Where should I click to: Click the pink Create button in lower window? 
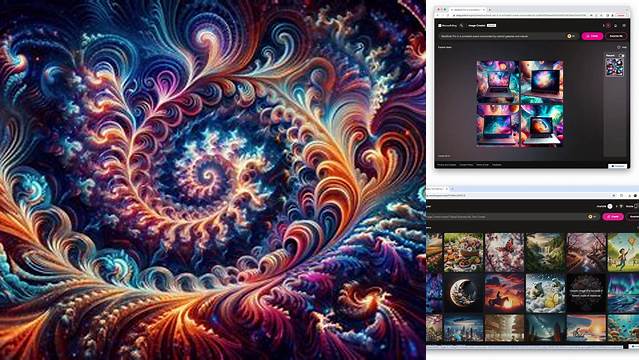click(x=613, y=216)
